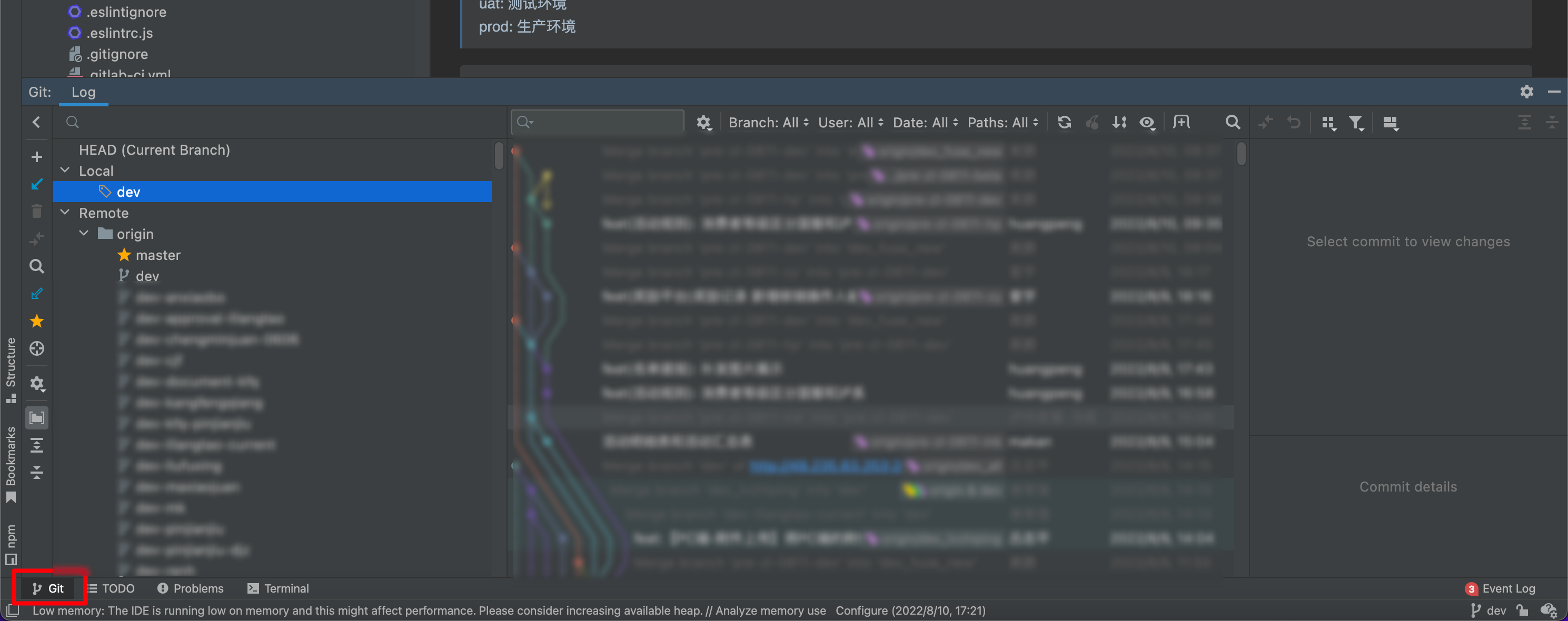Click the delete branch trash icon

[x=36, y=211]
